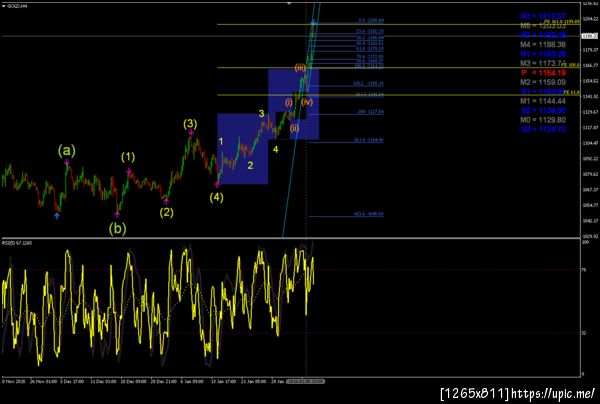
Task: Click the GOLD,H4 chart symbol label
Action: coord(17,6)
